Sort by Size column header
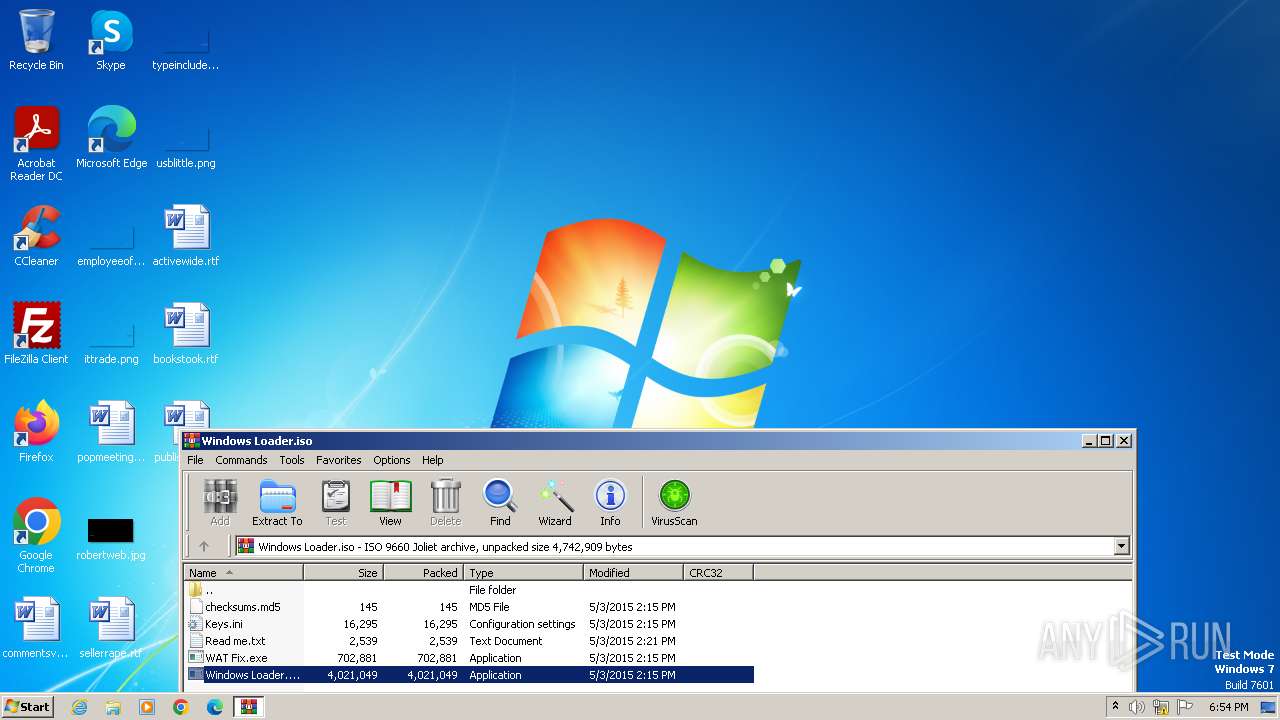 click(343, 573)
